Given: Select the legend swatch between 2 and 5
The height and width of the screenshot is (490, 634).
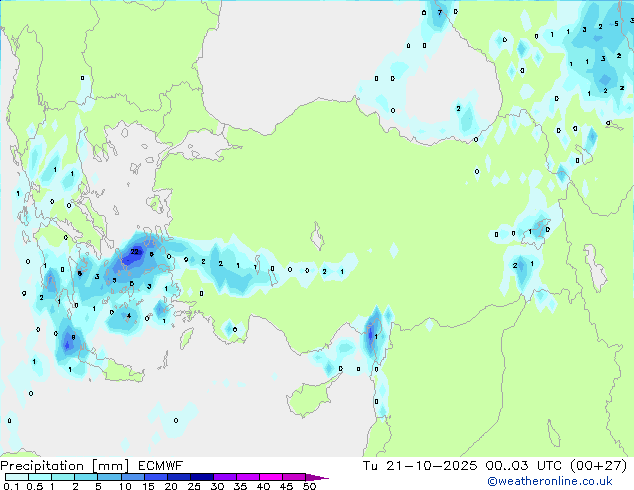Looking at the screenshot, I should click(x=86, y=478).
